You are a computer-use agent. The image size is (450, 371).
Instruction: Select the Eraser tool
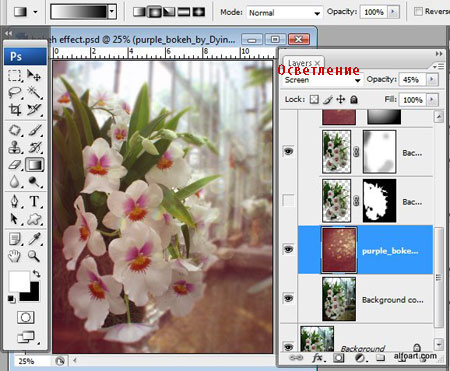[15, 165]
